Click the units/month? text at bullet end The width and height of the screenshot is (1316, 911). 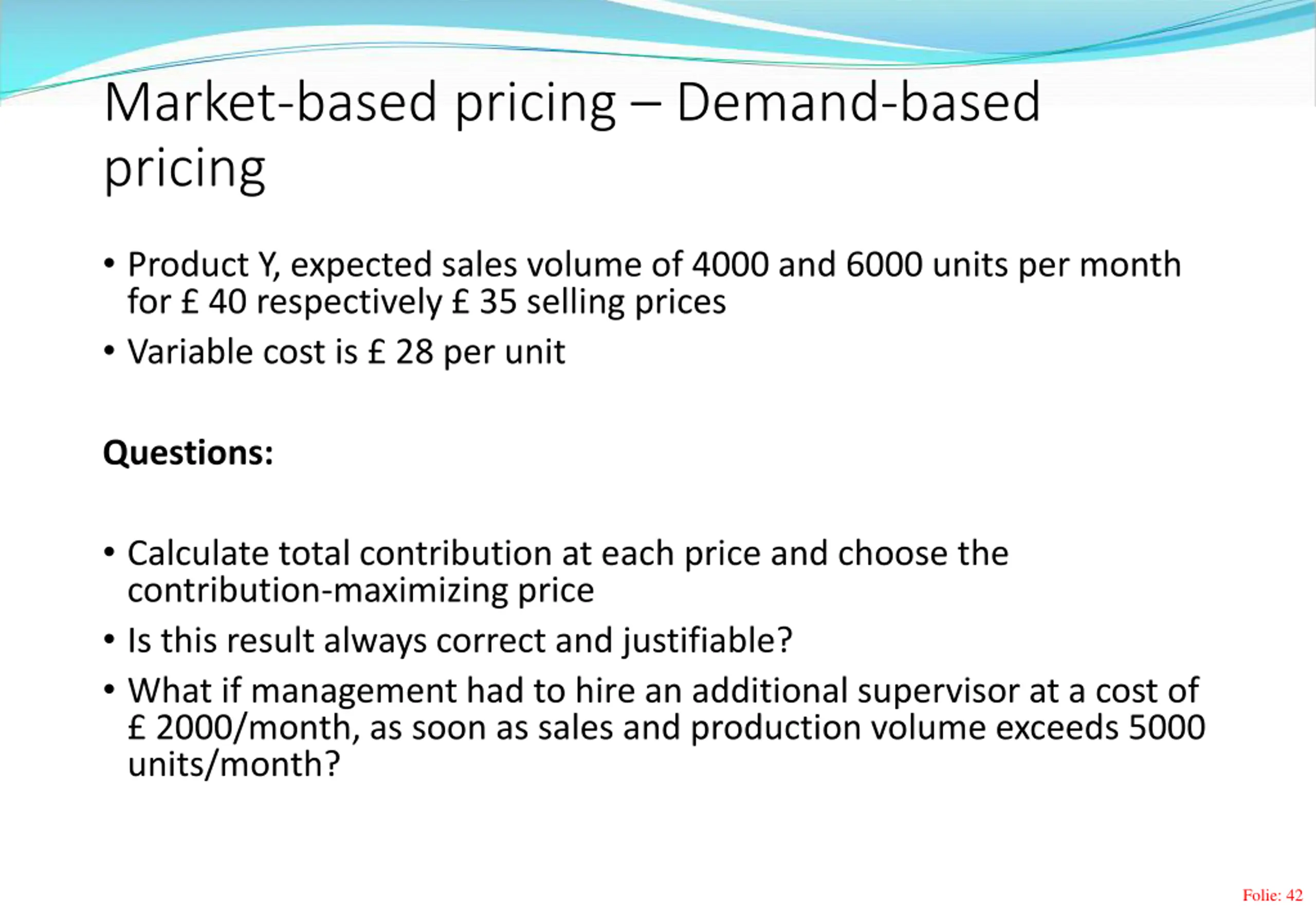point(234,764)
